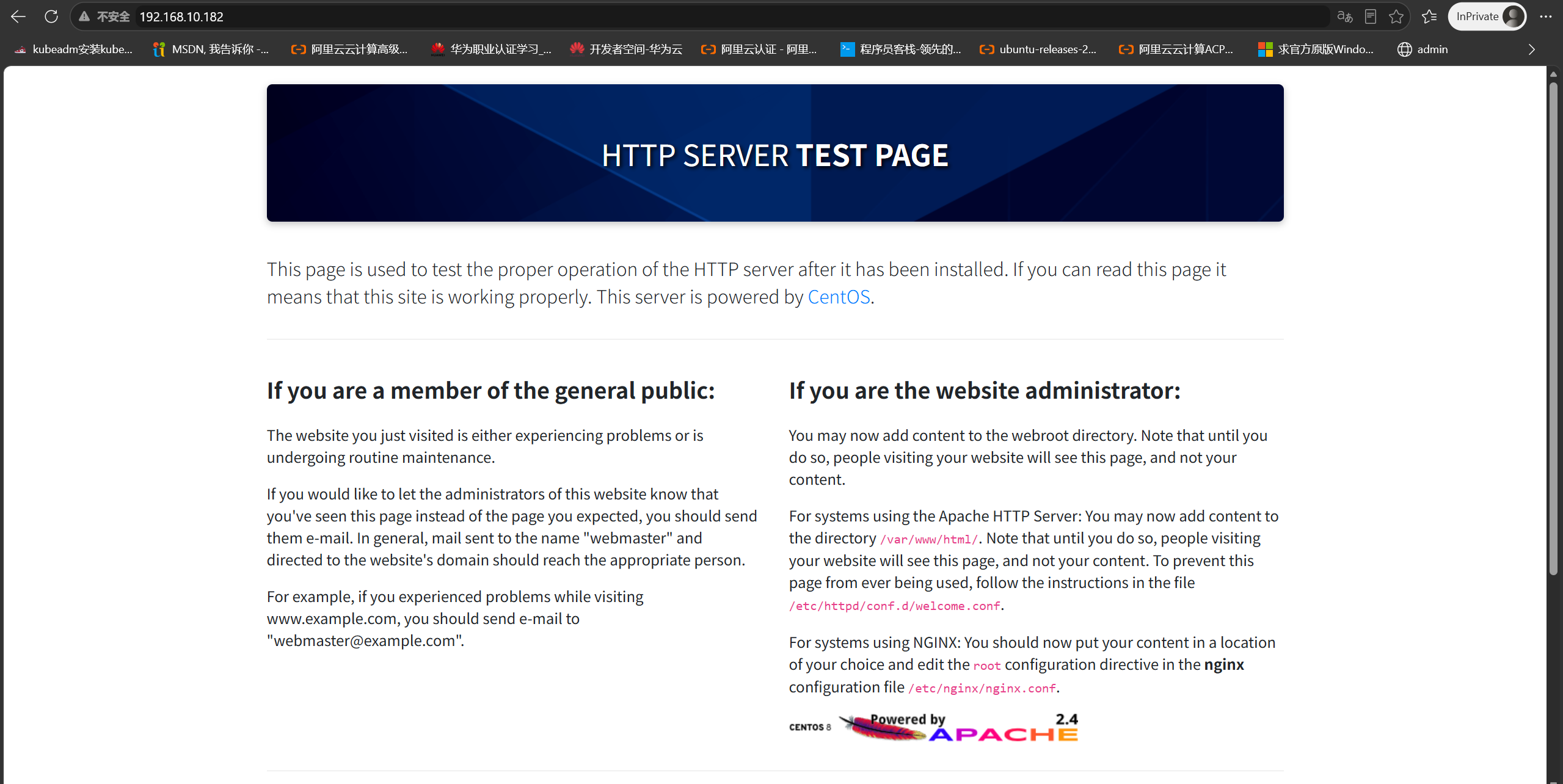Expand the bookmarks overflow chevron
Image resolution: width=1563 pixels, height=784 pixels.
(x=1531, y=49)
